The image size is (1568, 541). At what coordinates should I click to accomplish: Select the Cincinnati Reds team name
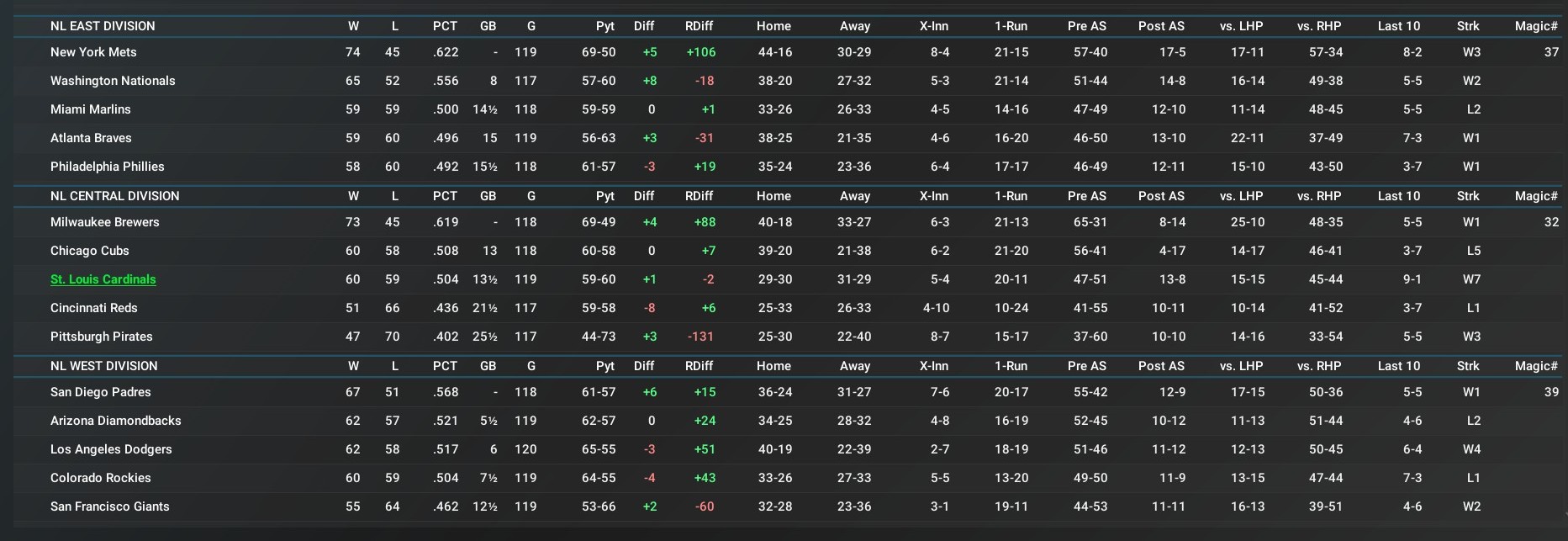click(94, 308)
